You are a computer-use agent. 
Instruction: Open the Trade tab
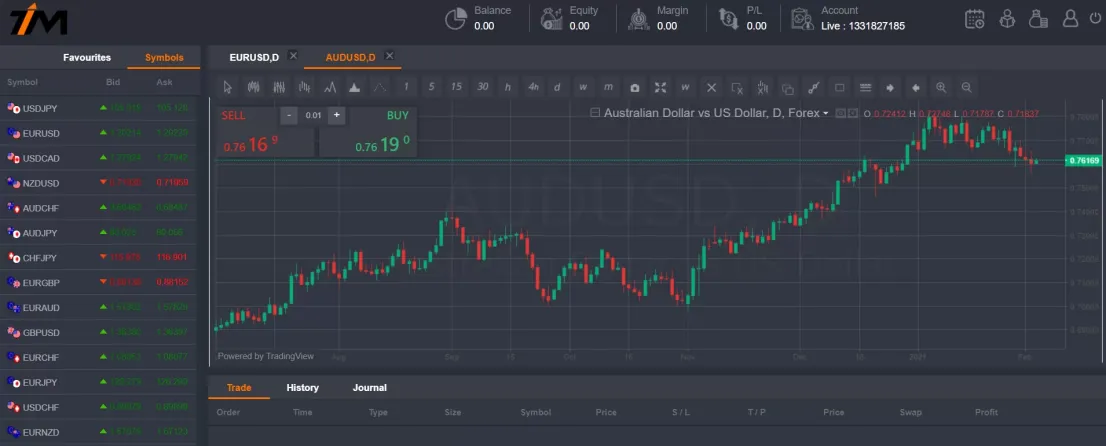[x=239, y=387]
